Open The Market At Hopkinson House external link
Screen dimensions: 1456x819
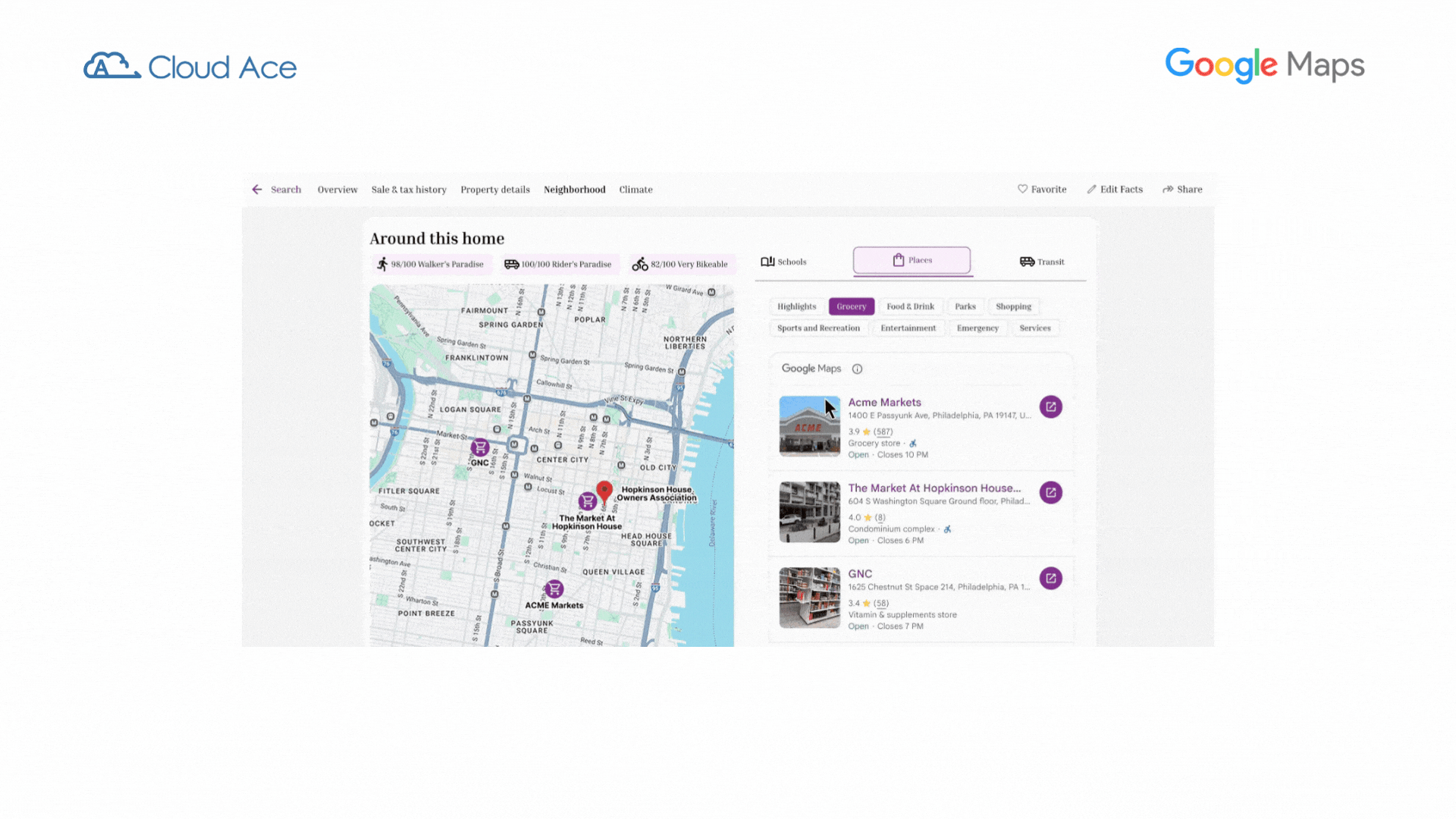[1050, 492]
